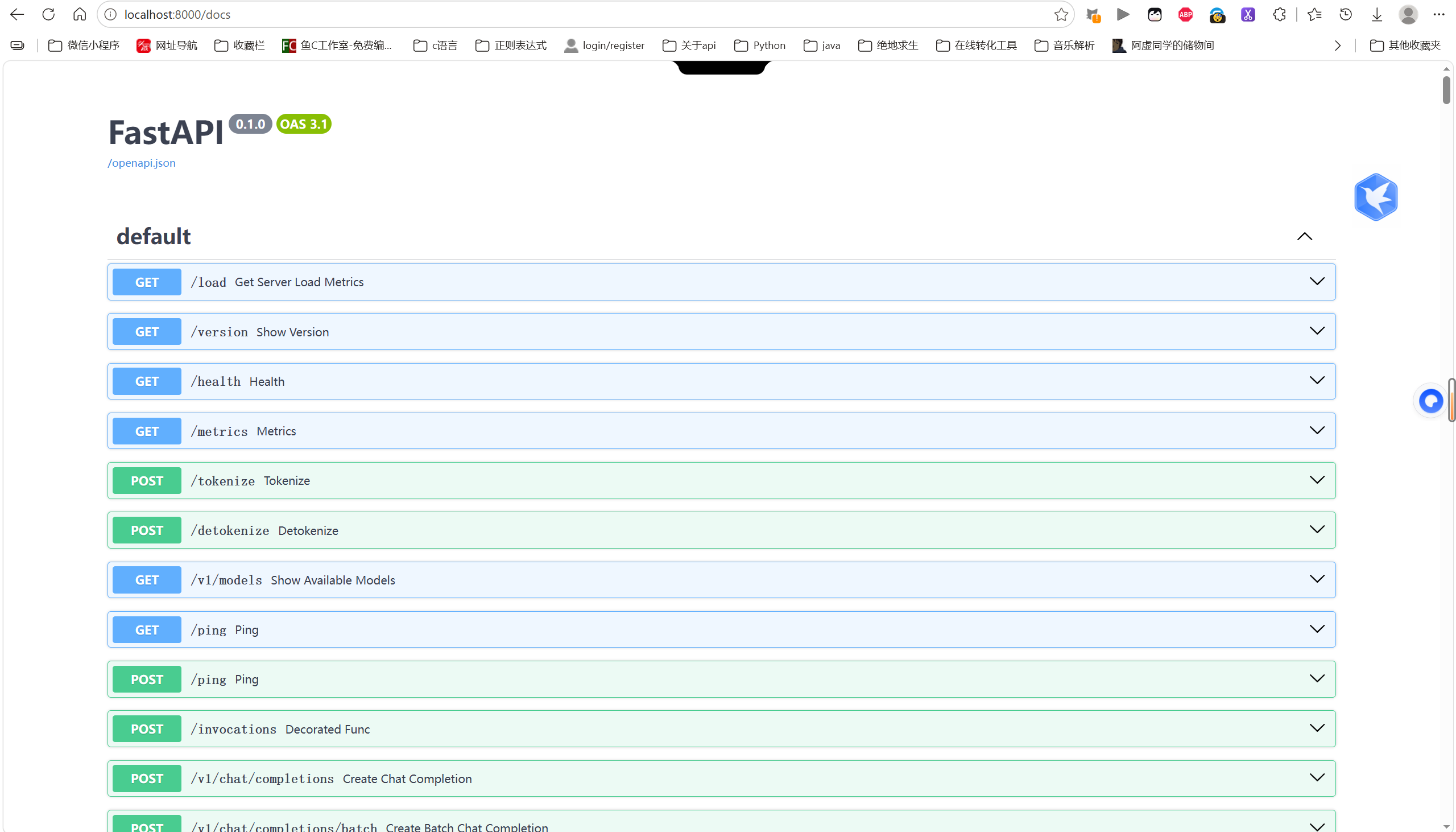The image size is (1456, 832).
Task: Open the 阿虚同学的储物间 bookmark
Action: pyautogui.click(x=1163, y=45)
